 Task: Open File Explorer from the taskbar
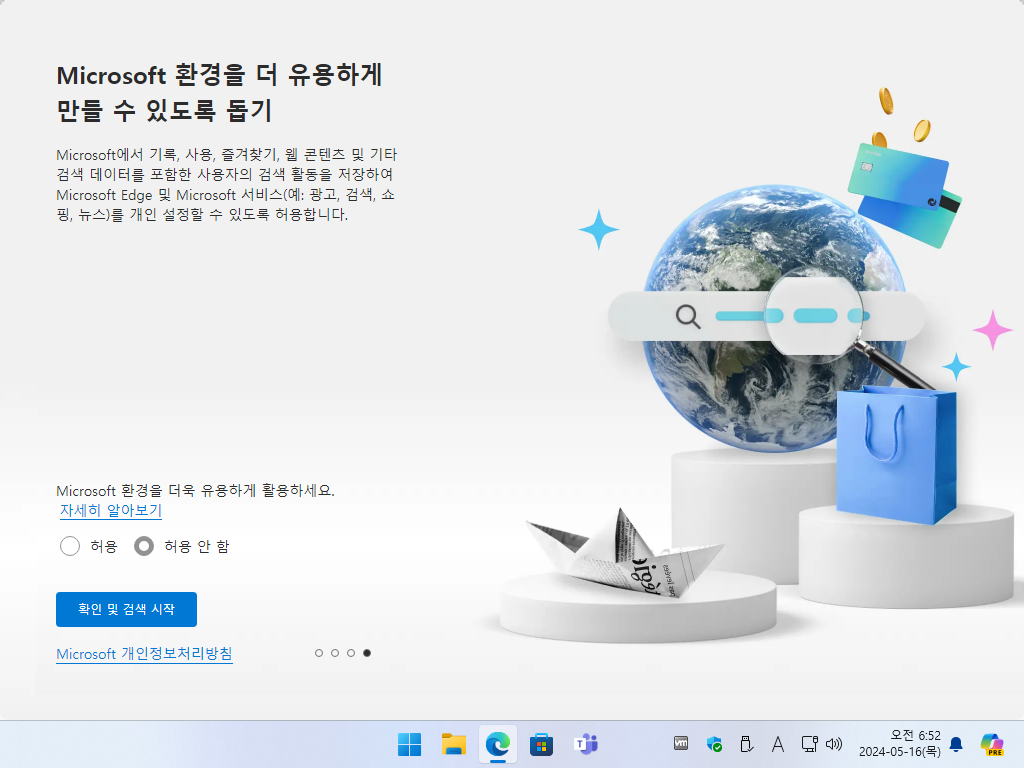453,744
